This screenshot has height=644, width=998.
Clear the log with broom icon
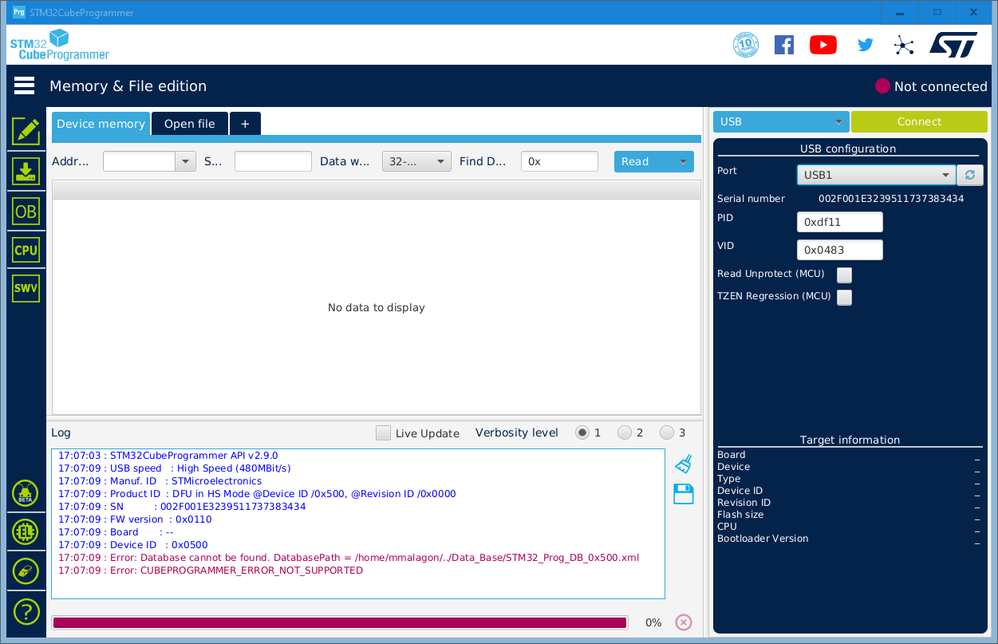point(684,464)
